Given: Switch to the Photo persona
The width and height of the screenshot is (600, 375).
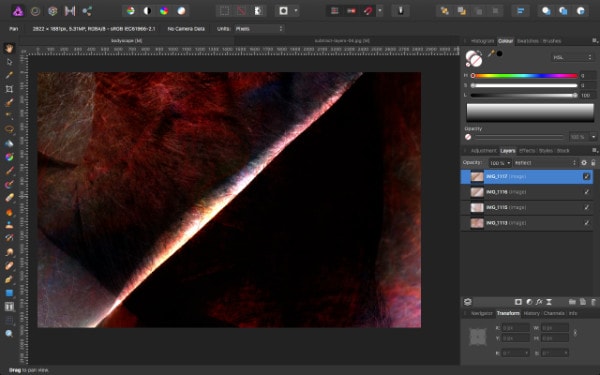Looking at the screenshot, I should pyautogui.click(x=18, y=11).
